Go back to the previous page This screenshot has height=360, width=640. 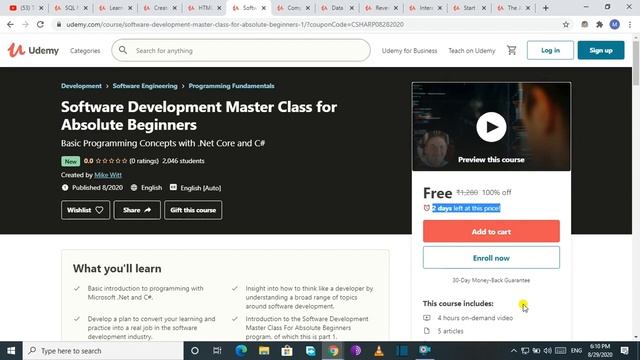10,24
